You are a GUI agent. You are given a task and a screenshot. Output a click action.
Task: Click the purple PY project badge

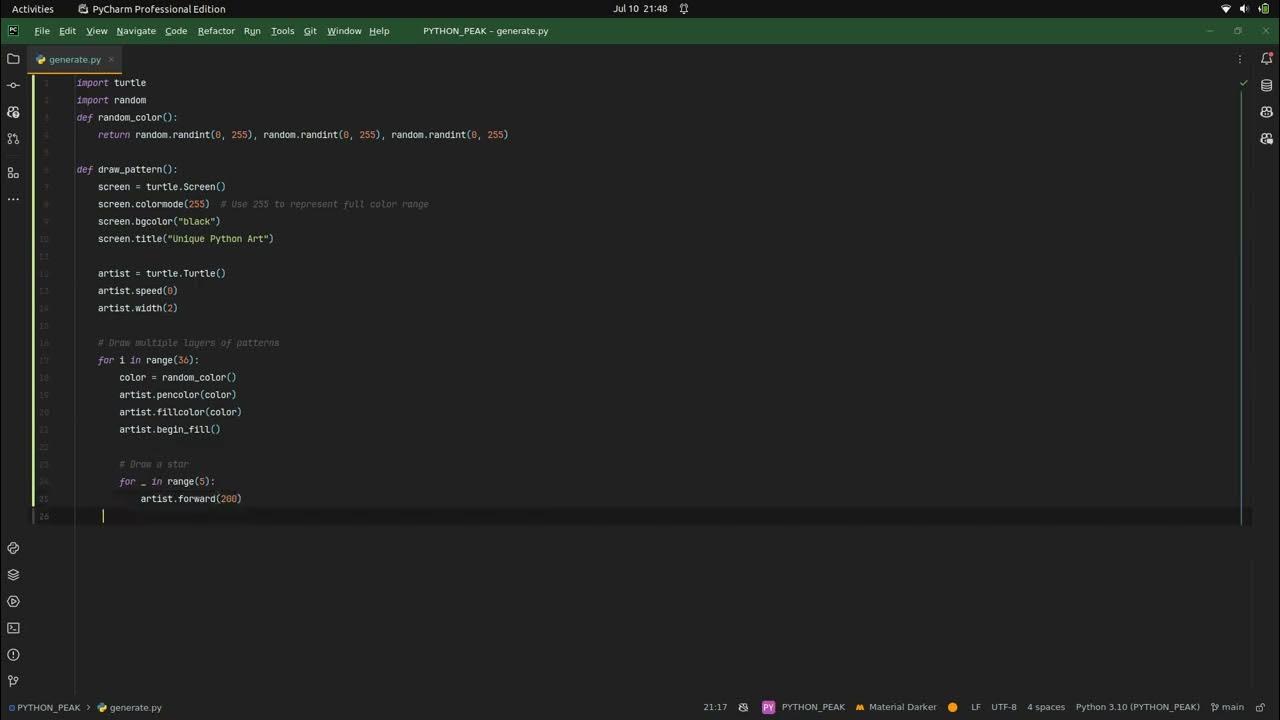(x=768, y=707)
